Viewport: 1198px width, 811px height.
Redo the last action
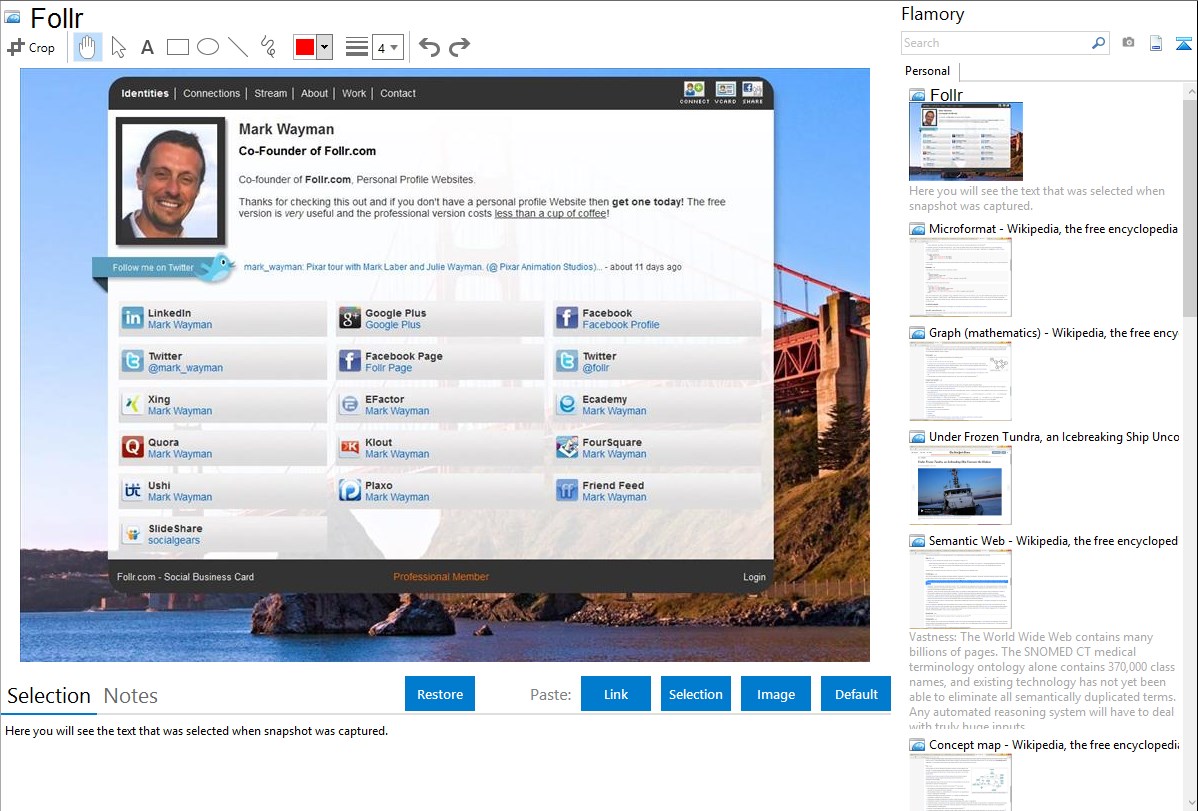459,47
